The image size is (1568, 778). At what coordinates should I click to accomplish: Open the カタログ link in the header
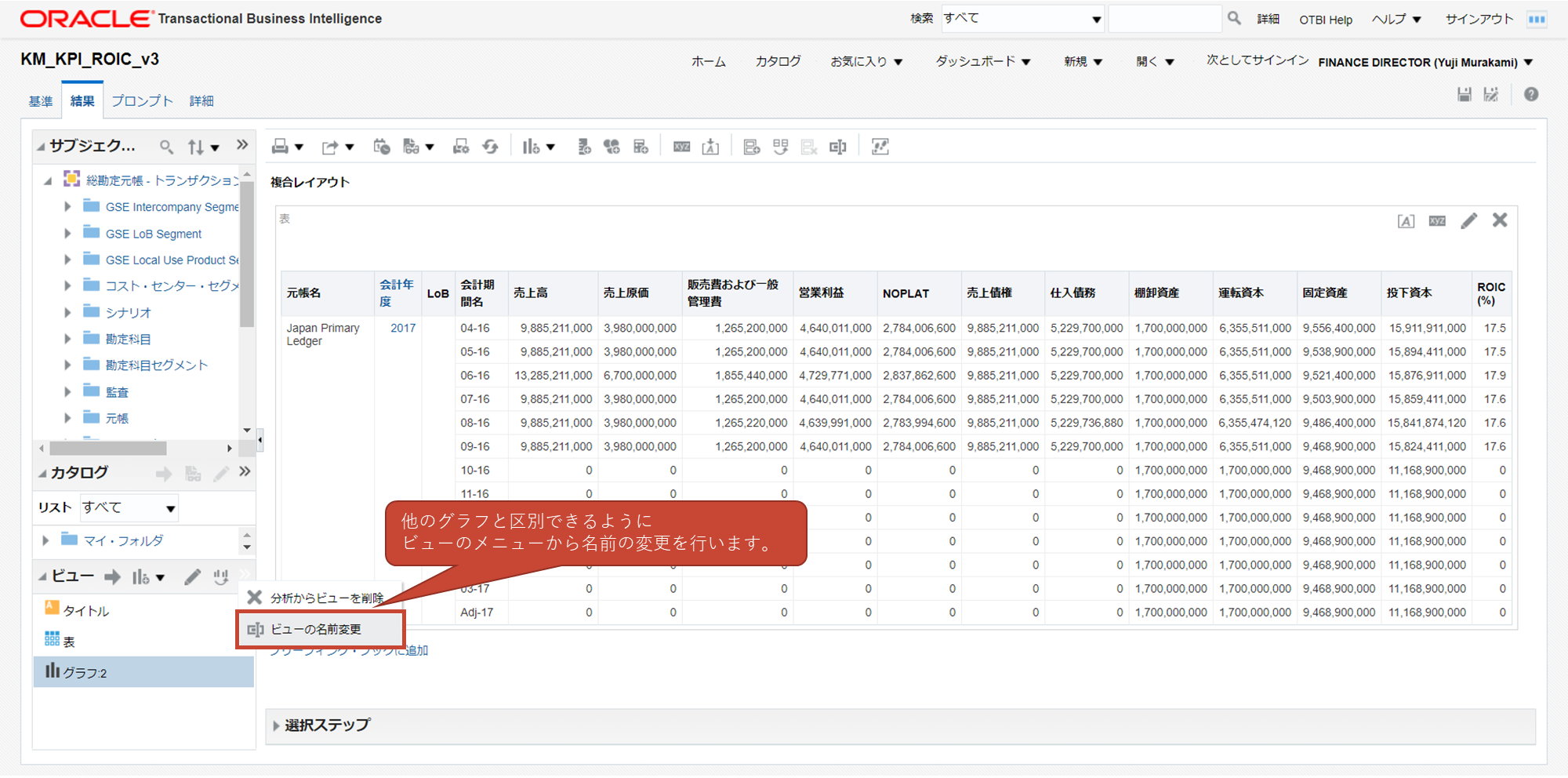tap(778, 61)
